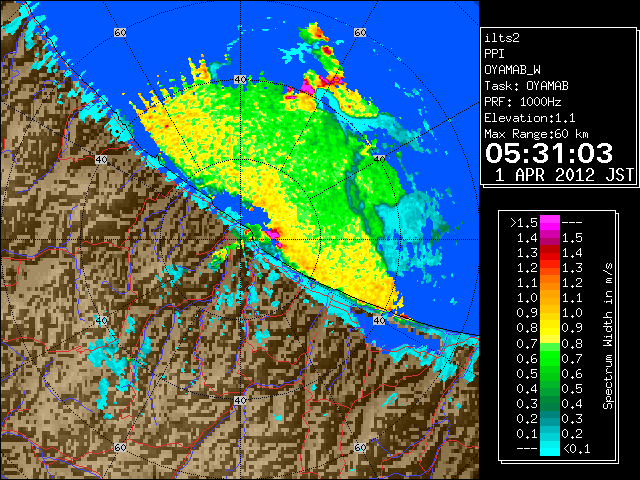This screenshot has width=640, height=480.
Task: Click the "PRF: 1000Hz" value
Action: [523, 102]
